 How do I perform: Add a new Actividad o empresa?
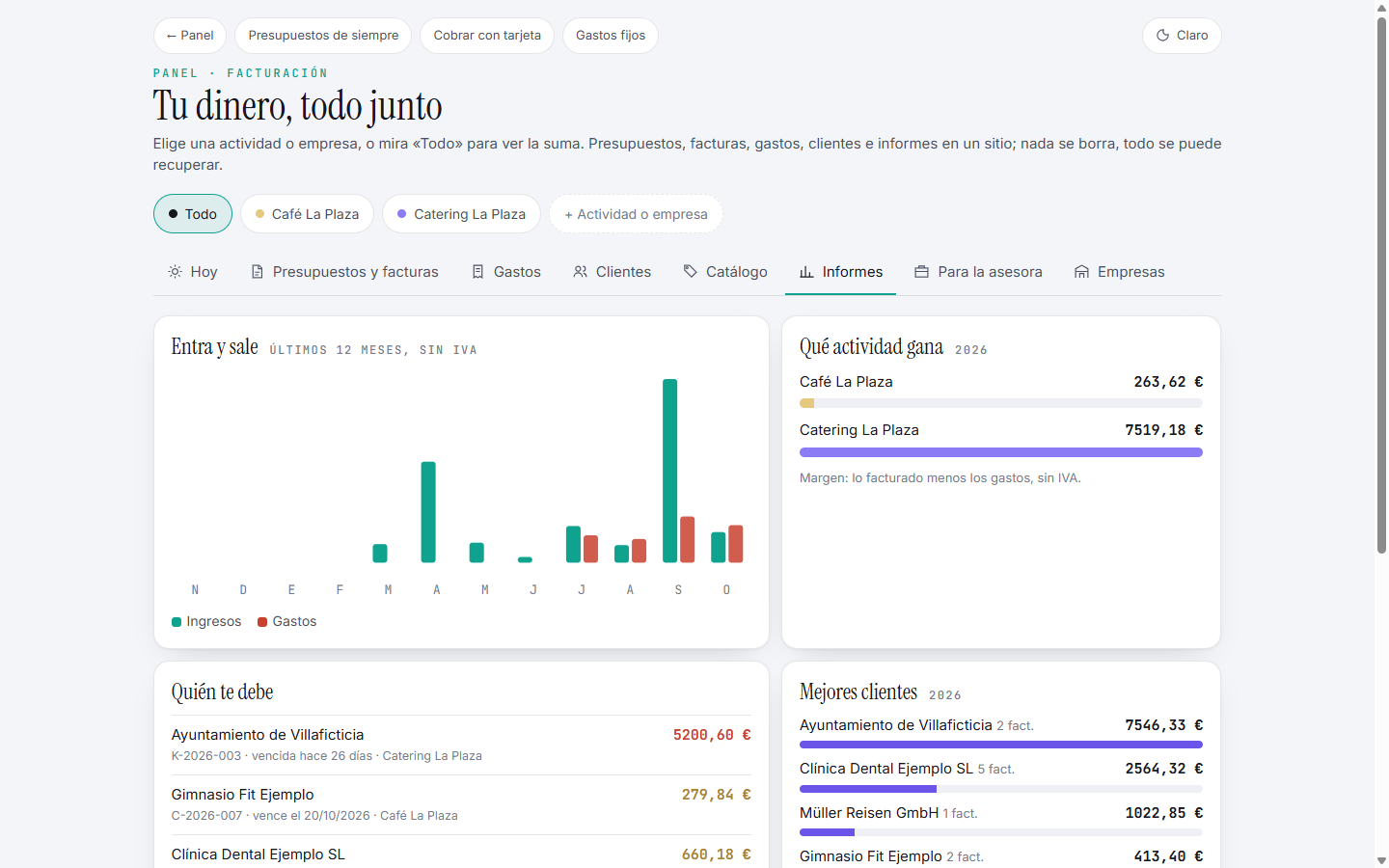636,214
